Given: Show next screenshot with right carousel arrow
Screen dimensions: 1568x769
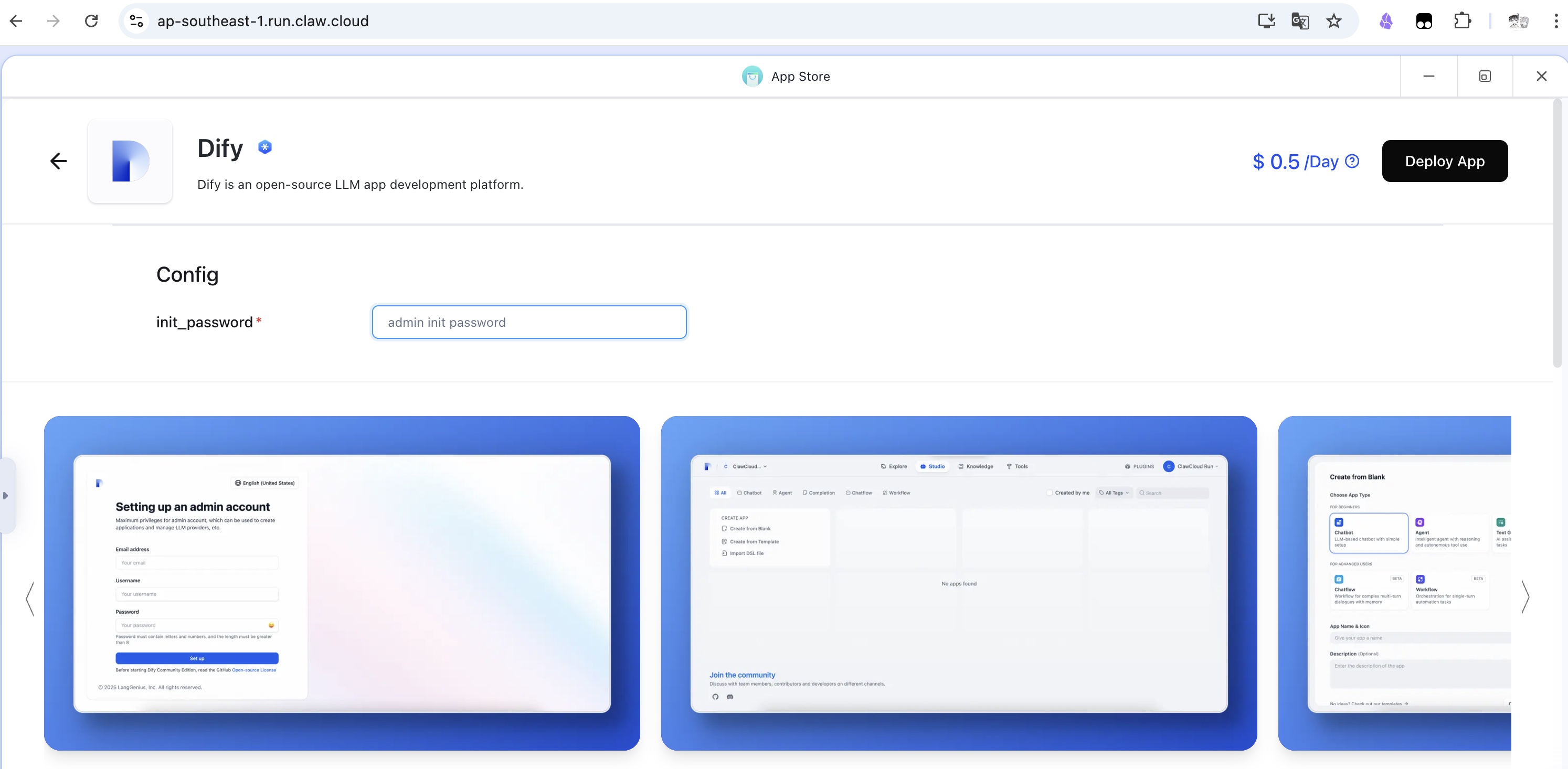Looking at the screenshot, I should (1525, 597).
